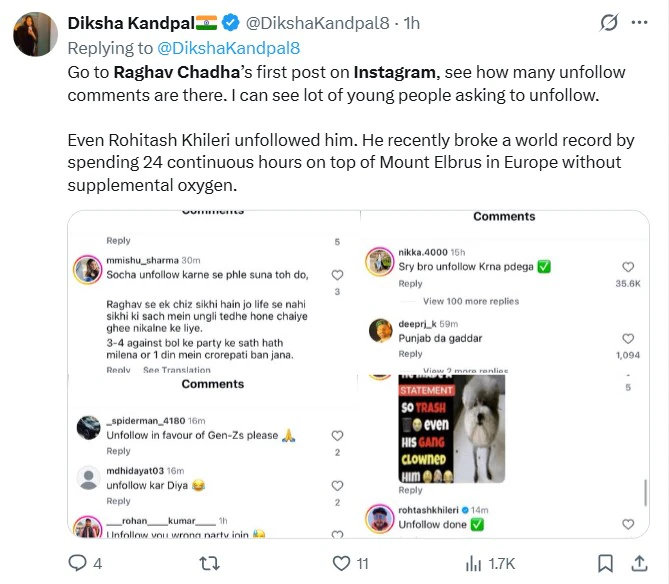Open Diksha Kandpal's profile picture
Image resolution: width=669 pixels, height=584 pixels.
[35, 35]
